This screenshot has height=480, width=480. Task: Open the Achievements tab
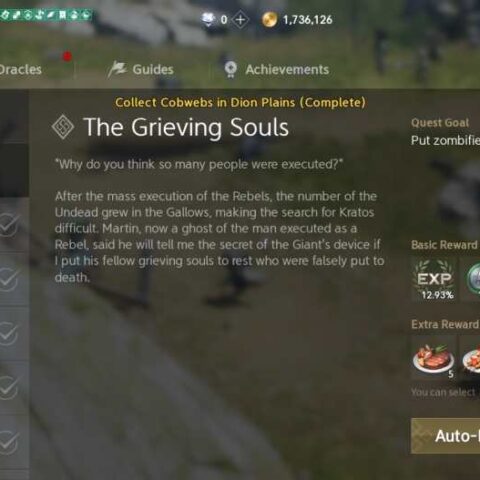click(287, 69)
